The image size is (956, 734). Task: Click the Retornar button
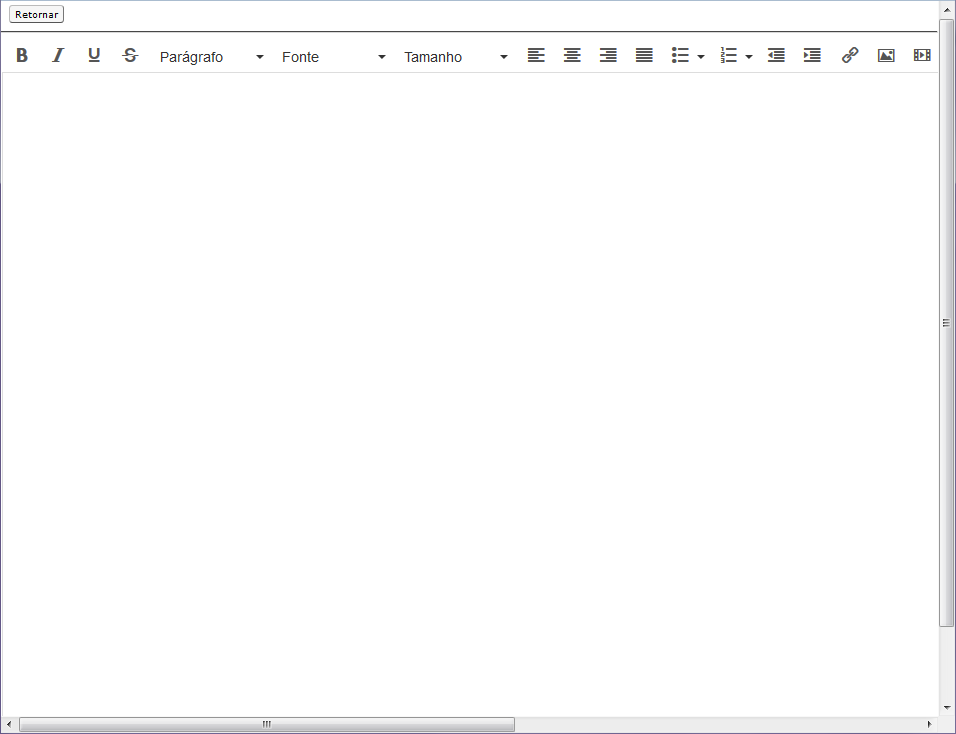pos(36,14)
